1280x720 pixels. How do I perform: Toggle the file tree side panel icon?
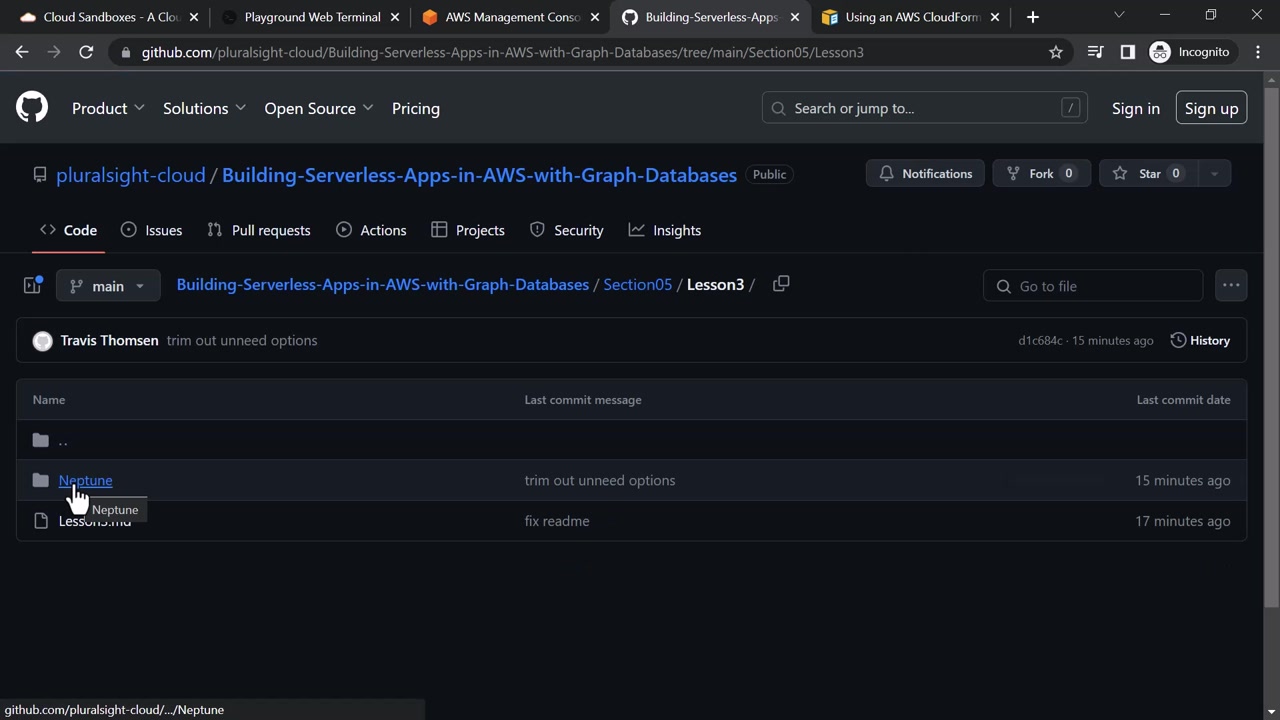(x=33, y=286)
